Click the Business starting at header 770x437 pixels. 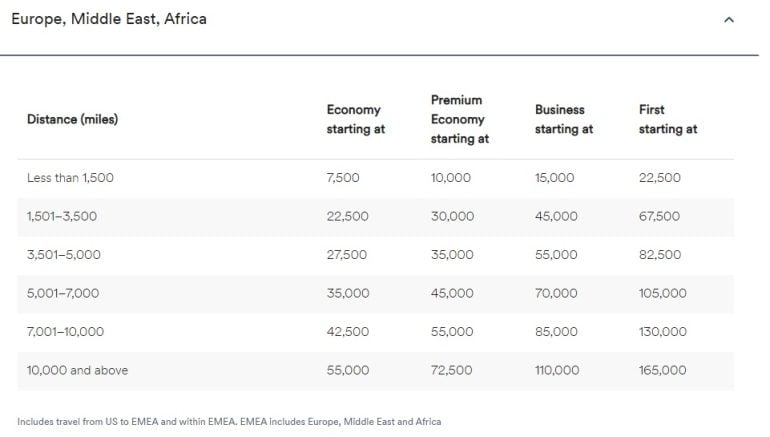point(564,120)
